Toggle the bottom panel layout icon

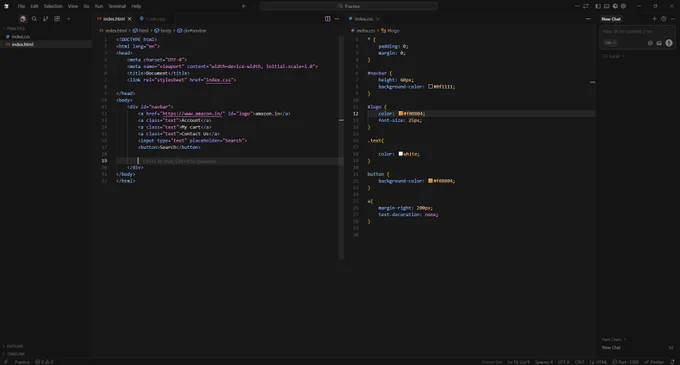click(607, 6)
